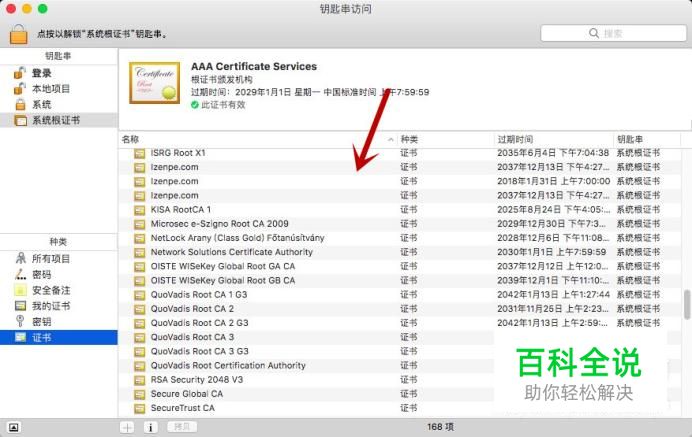Click the info (i) button
This screenshot has height=437, width=692.
(x=150, y=427)
